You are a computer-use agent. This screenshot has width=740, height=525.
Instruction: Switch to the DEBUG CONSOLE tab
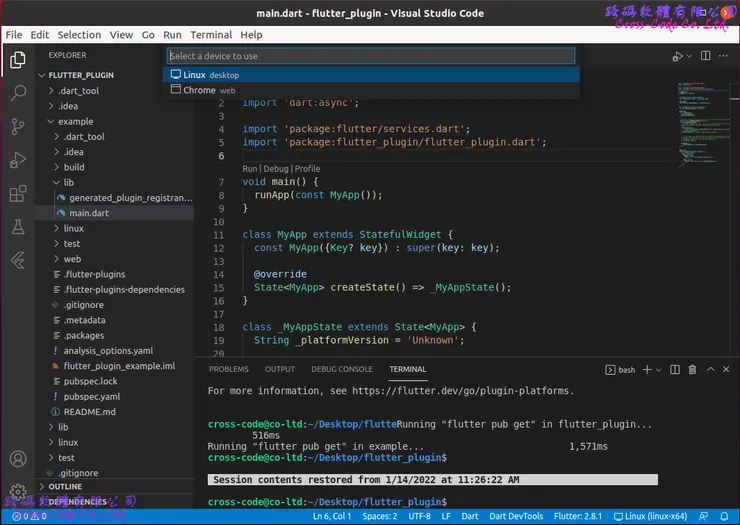[341, 369]
